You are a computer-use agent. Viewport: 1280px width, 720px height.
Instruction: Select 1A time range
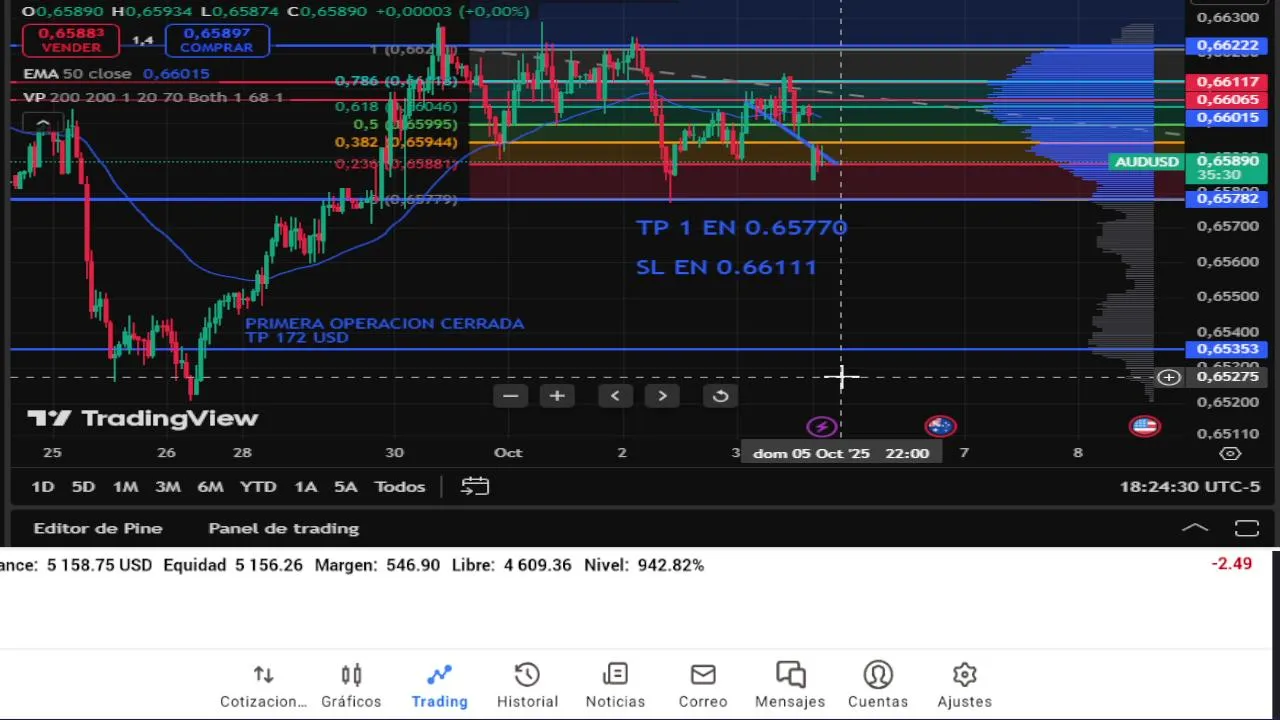tap(305, 486)
